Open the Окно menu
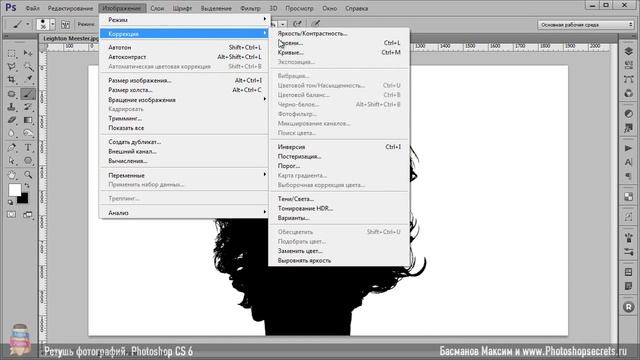This screenshot has width=640, height=360. tap(329, 8)
